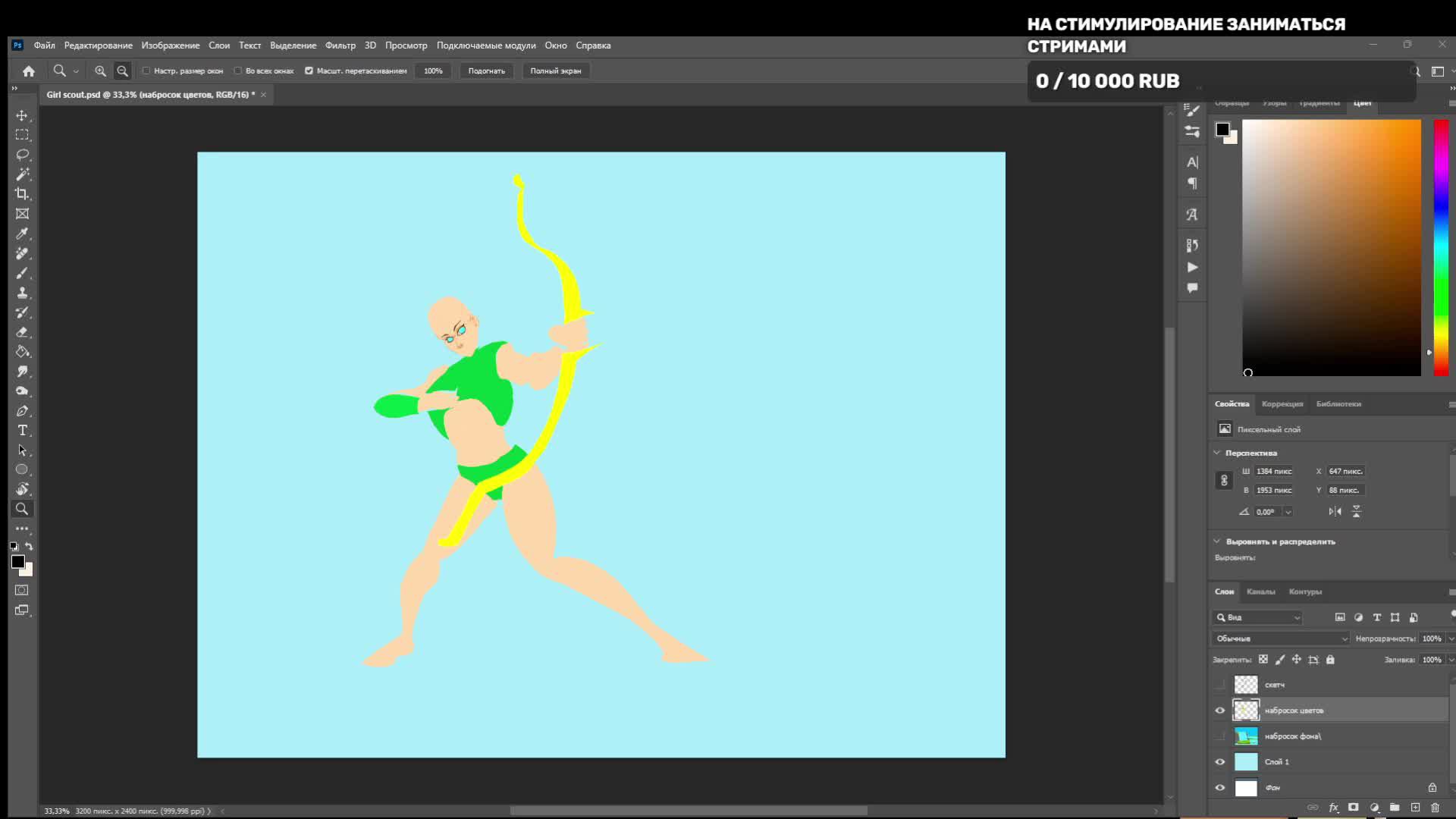The height and width of the screenshot is (819, 1456).
Task: Collapse the 'Перспектива' section
Action: 1218,453
